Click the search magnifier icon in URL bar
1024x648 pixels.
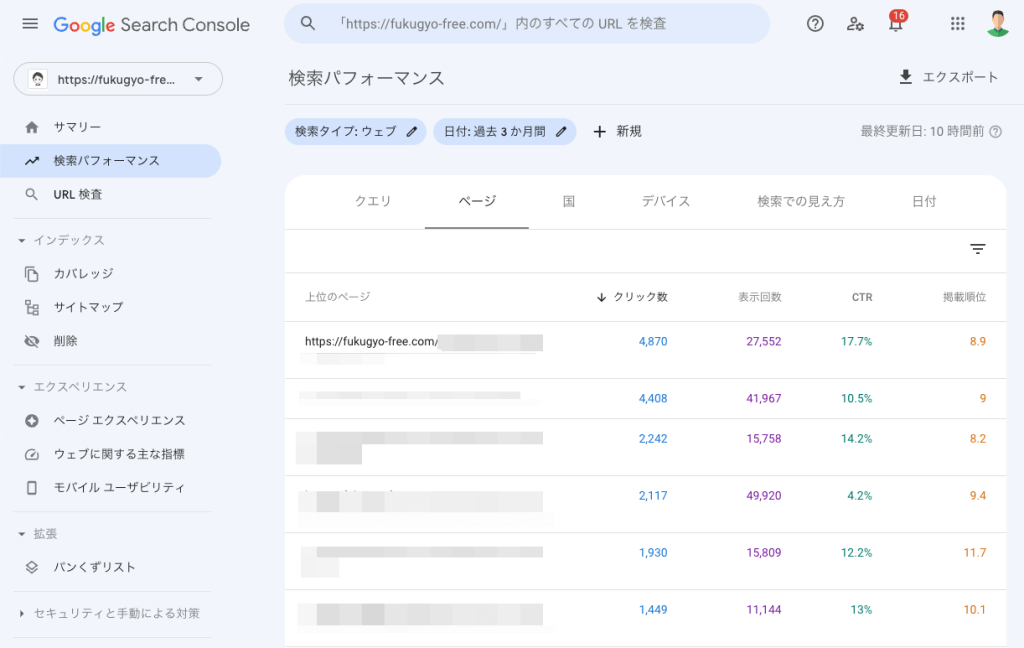pos(308,24)
